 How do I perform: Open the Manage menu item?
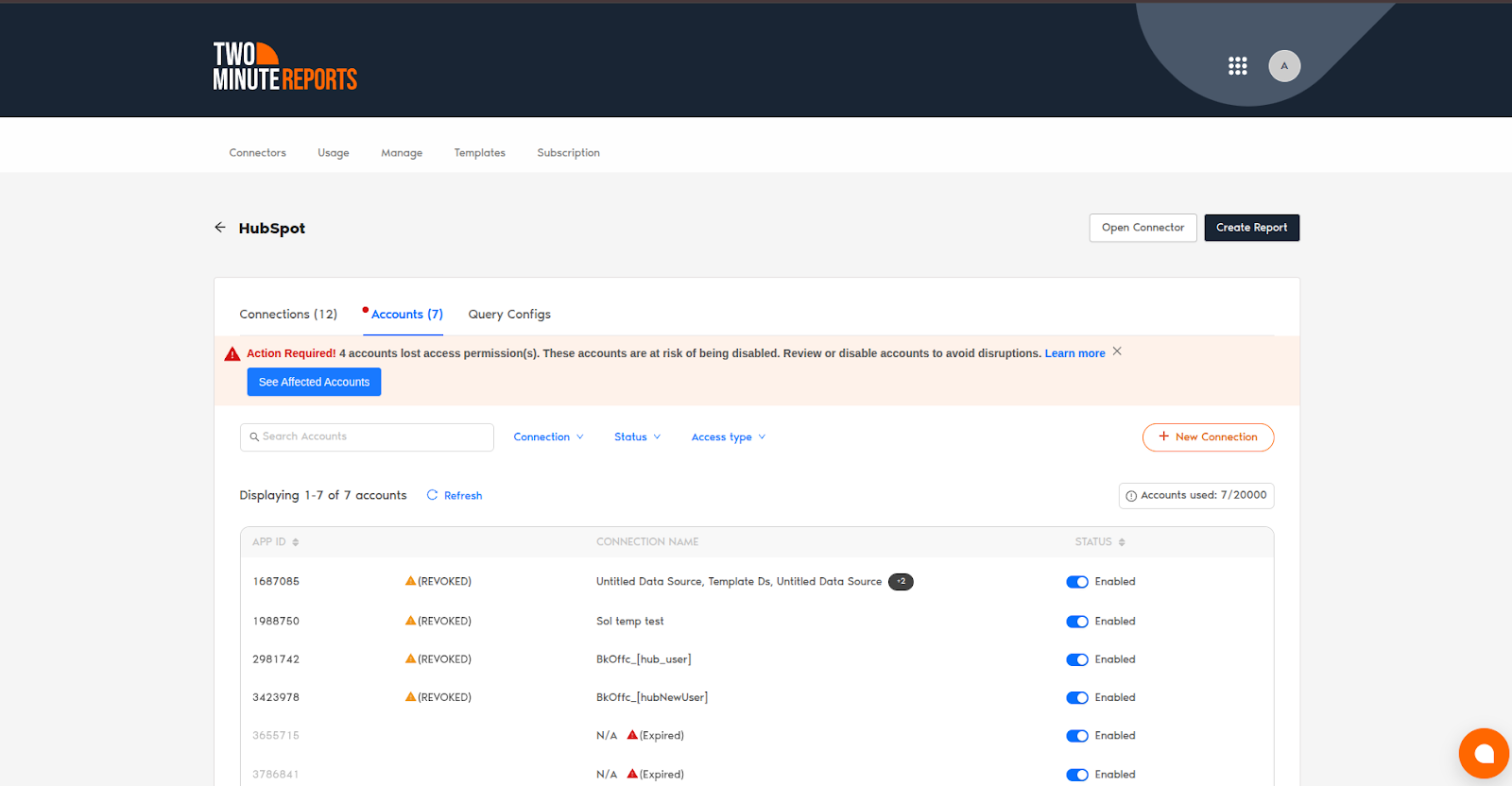[402, 153]
